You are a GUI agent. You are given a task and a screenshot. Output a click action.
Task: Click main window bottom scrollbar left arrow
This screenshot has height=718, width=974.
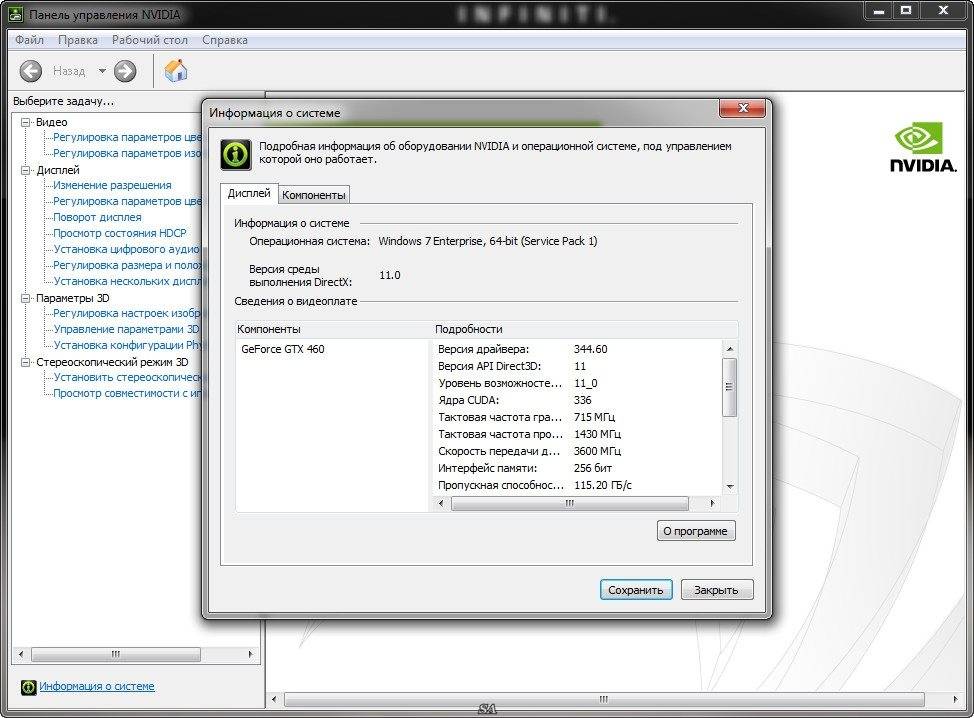coord(275,700)
